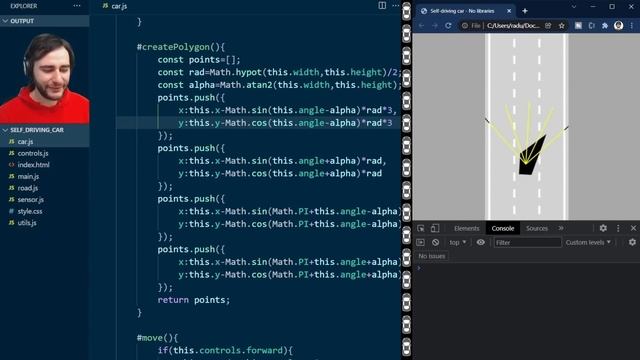Open Chrome three-dot menu
This screenshot has height=360, width=640.
[x=632, y=26]
